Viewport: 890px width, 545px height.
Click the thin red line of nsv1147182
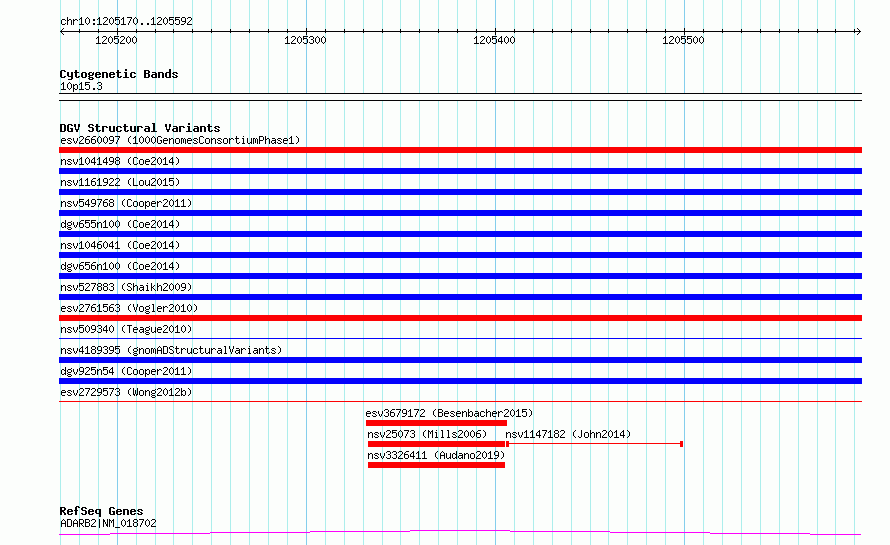coord(594,444)
